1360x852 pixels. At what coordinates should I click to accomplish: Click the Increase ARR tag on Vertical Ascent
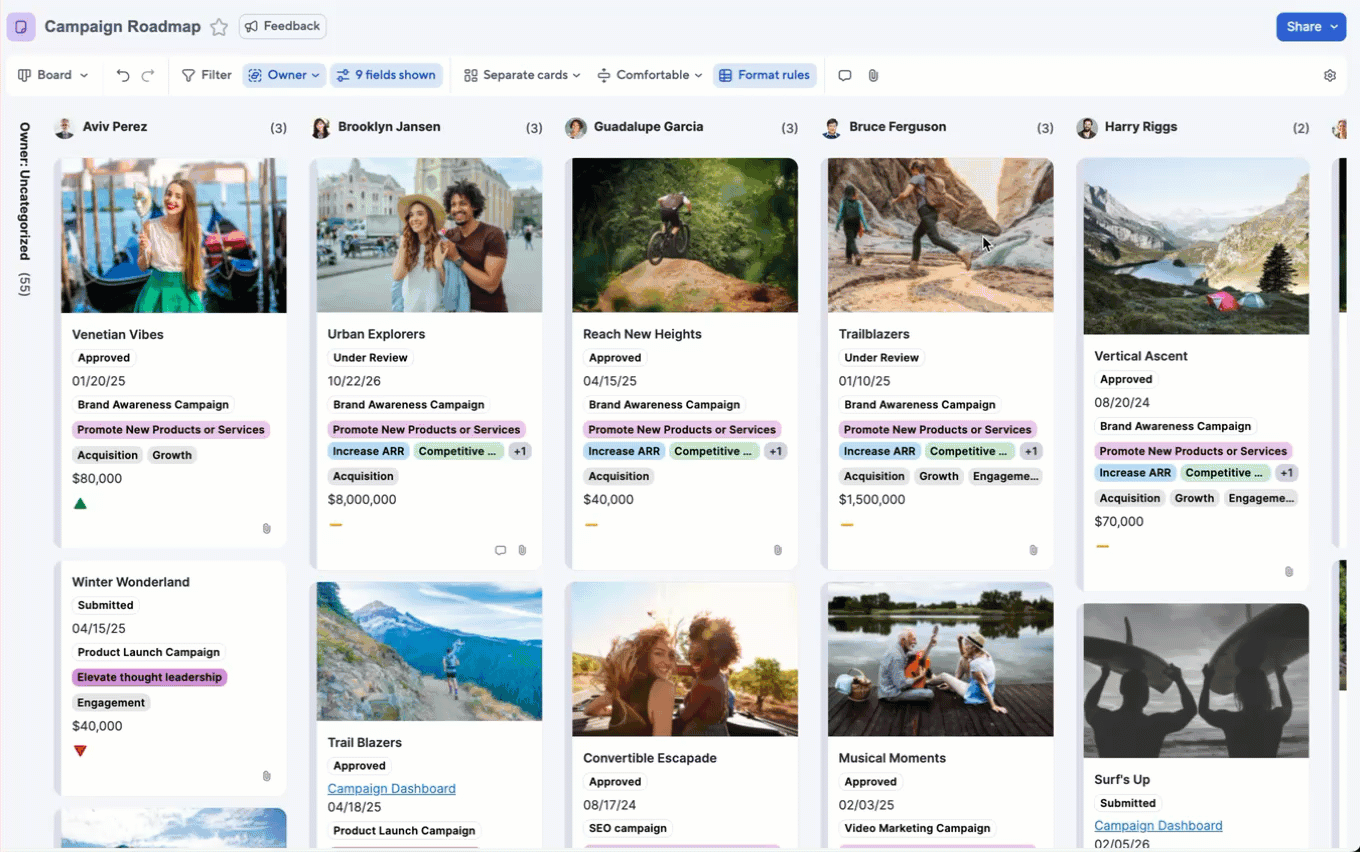click(x=1135, y=473)
